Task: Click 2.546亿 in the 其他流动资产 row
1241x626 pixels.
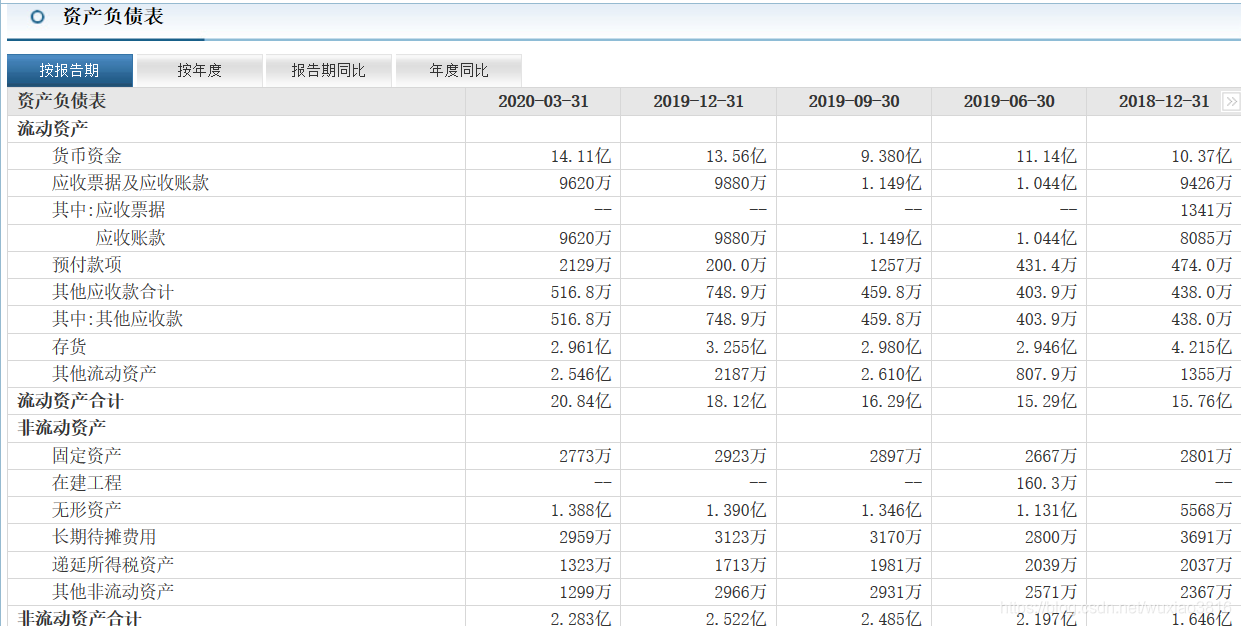Action: [581, 375]
